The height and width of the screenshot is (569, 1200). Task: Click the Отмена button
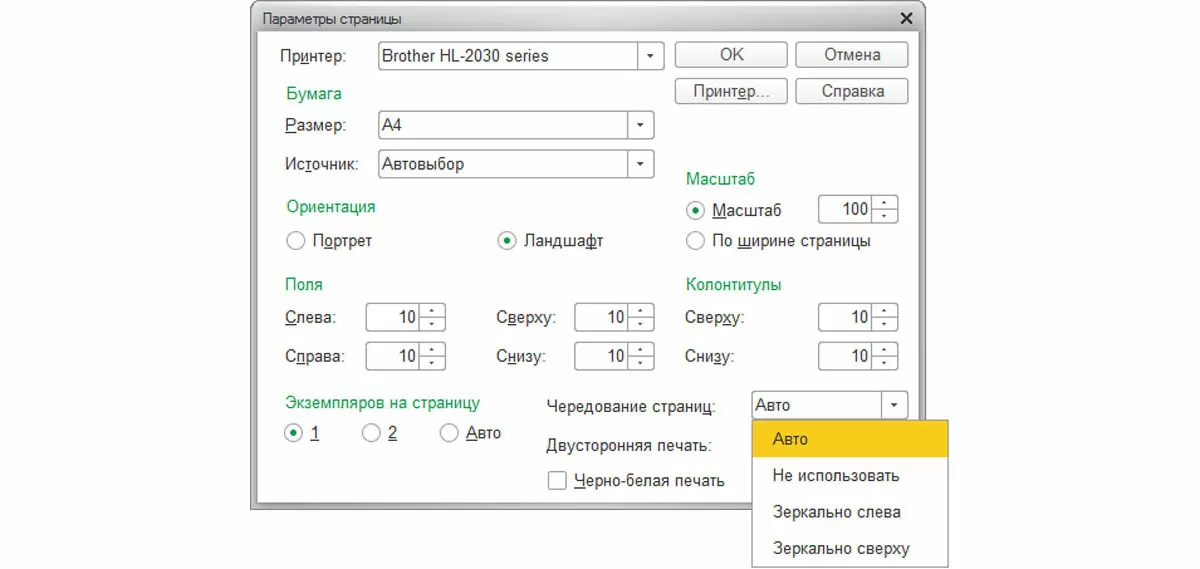pyautogui.click(x=852, y=55)
